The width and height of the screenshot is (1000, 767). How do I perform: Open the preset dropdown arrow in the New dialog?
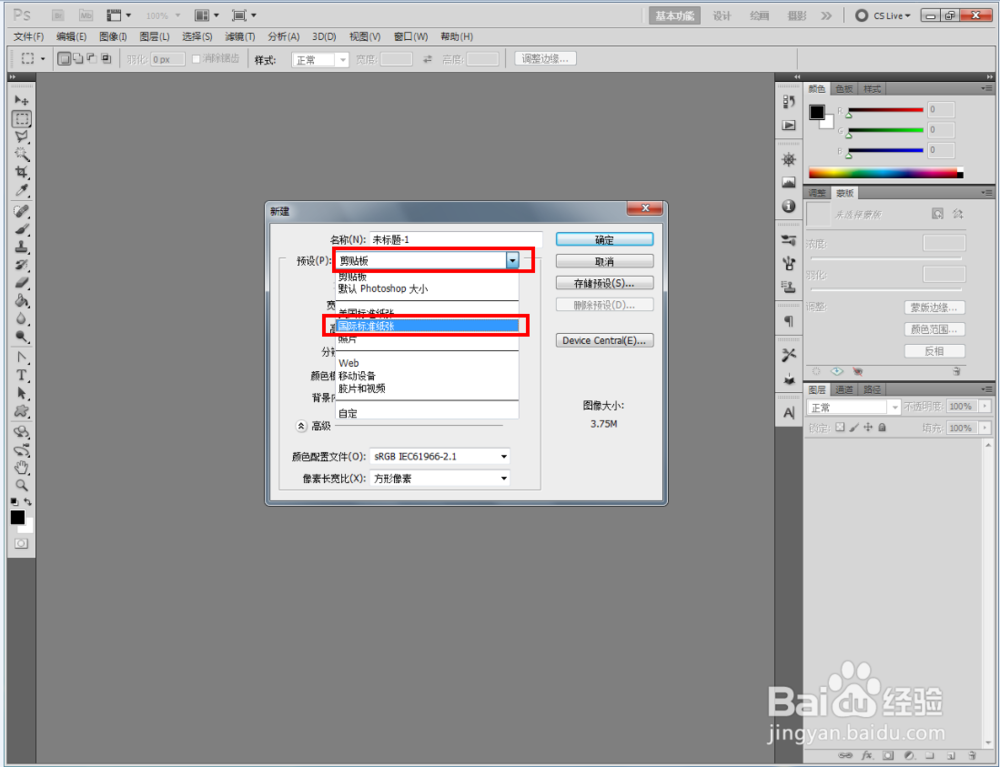pyautogui.click(x=512, y=260)
